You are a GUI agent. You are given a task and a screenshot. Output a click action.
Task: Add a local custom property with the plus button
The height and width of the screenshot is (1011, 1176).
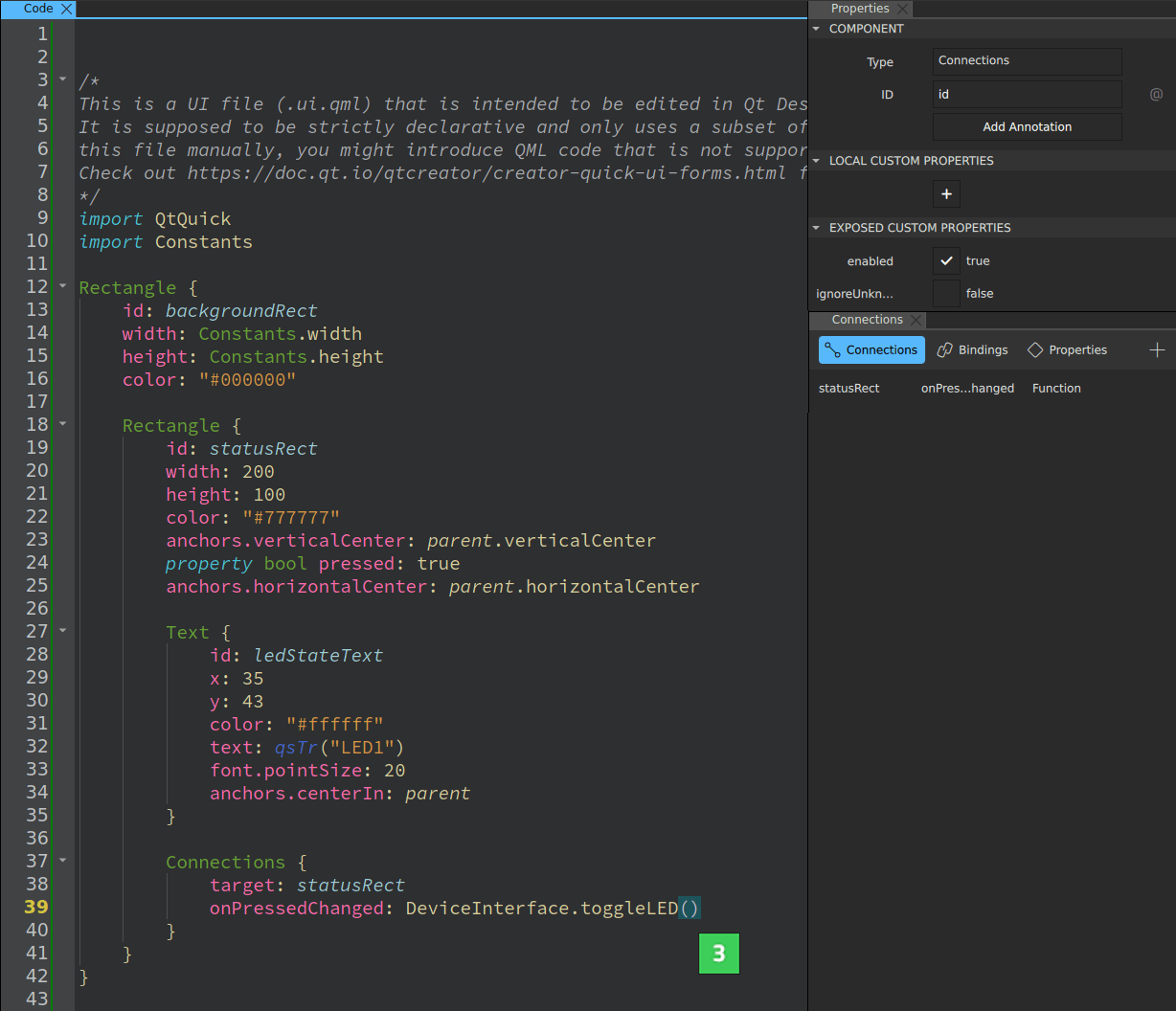[x=946, y=193]
